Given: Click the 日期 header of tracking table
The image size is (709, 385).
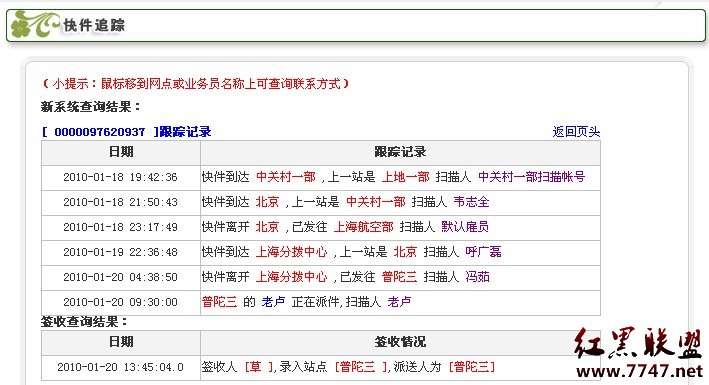Looking at the screenshot, I should [121, 152].
